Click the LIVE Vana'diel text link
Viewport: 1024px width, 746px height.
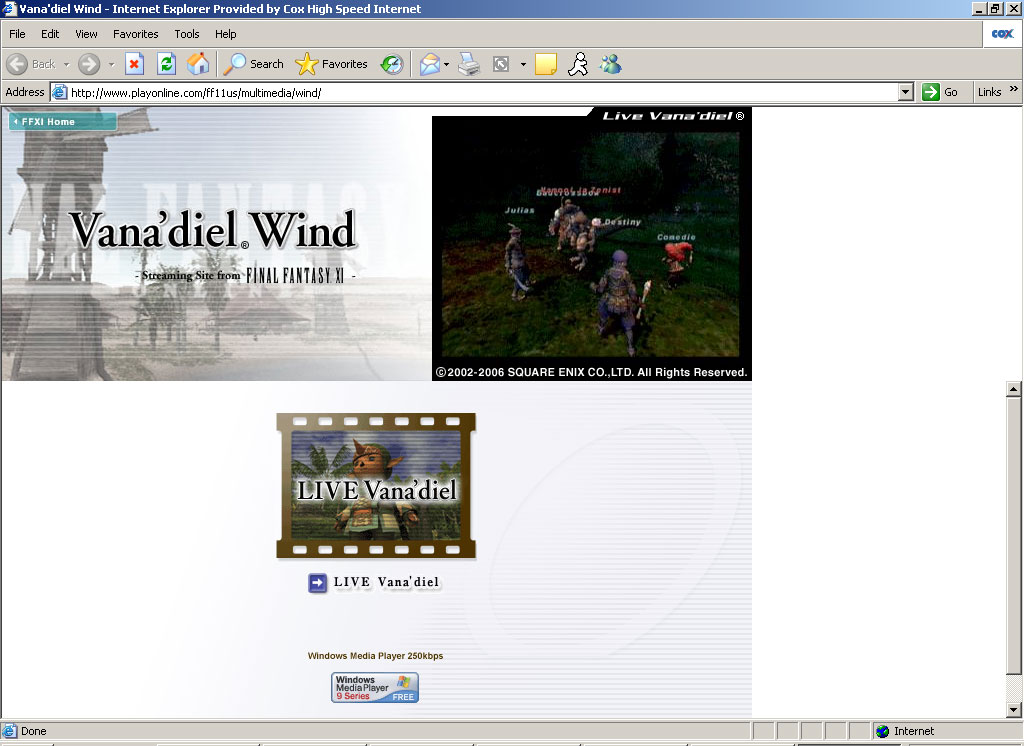pos(386,582)
